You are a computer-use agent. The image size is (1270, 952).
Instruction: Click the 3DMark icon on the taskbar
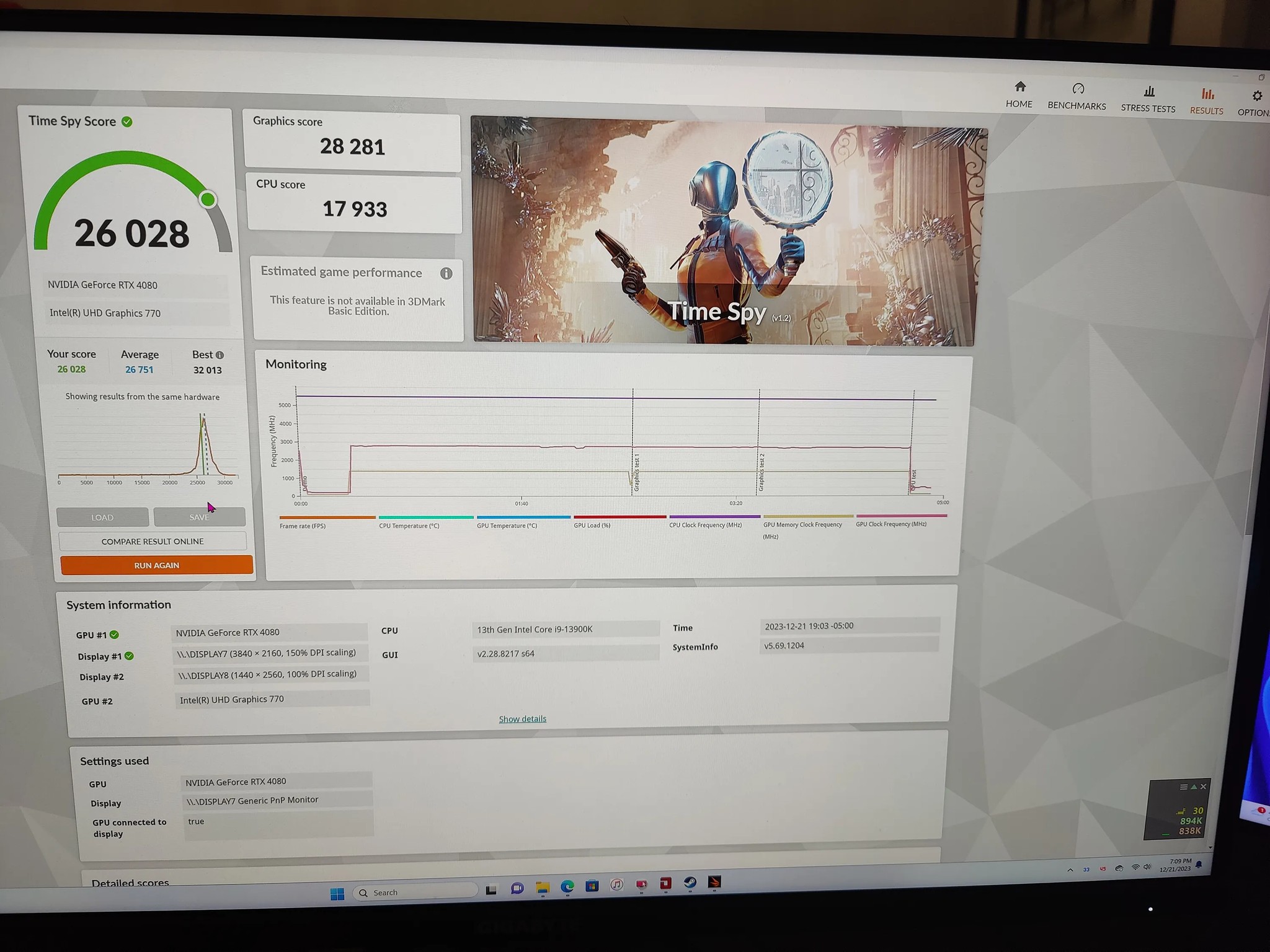(x=715, y=881)
